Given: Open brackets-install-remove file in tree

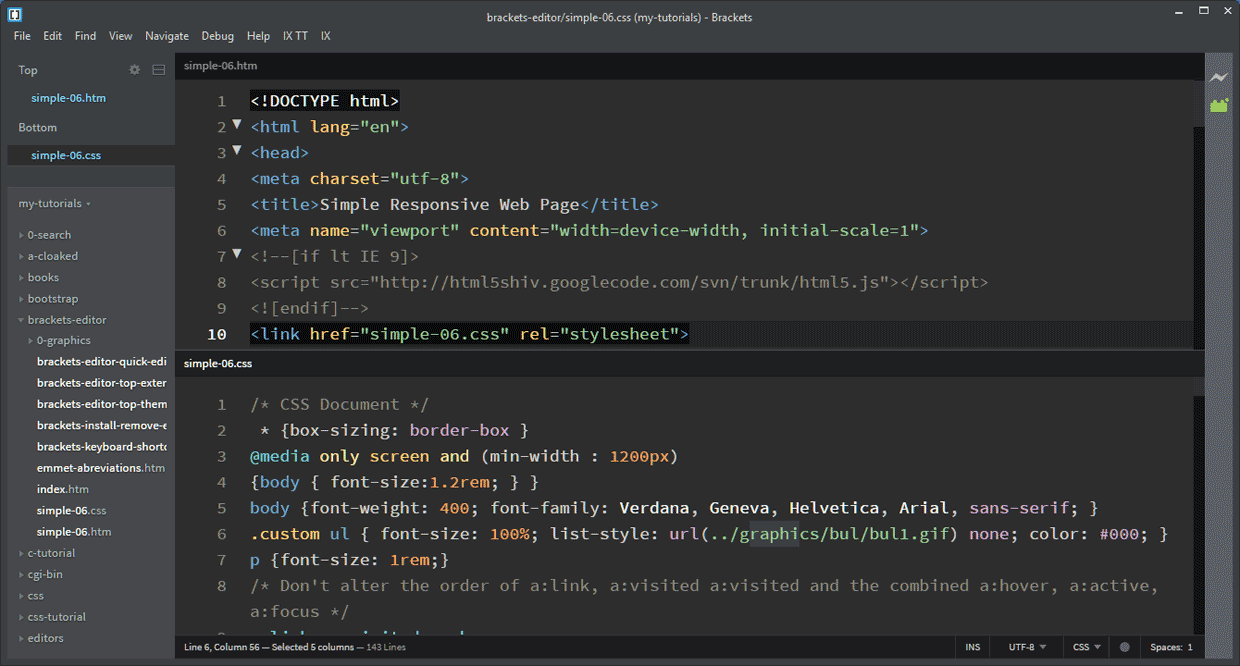Looking at the screenshot, I should (101, 426).
